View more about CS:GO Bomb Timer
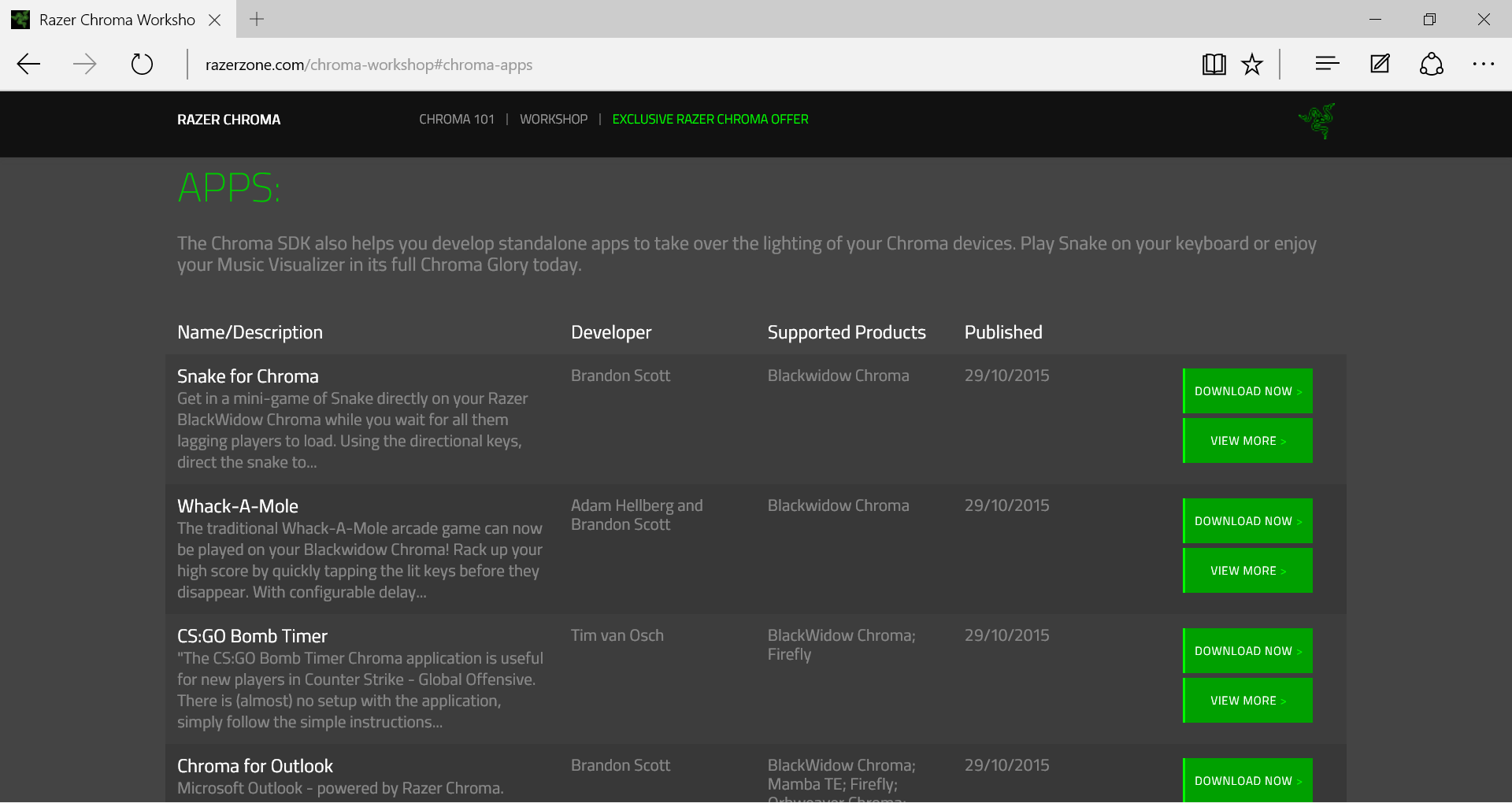Screen dimensions: 1512x803 [1247, 701]
